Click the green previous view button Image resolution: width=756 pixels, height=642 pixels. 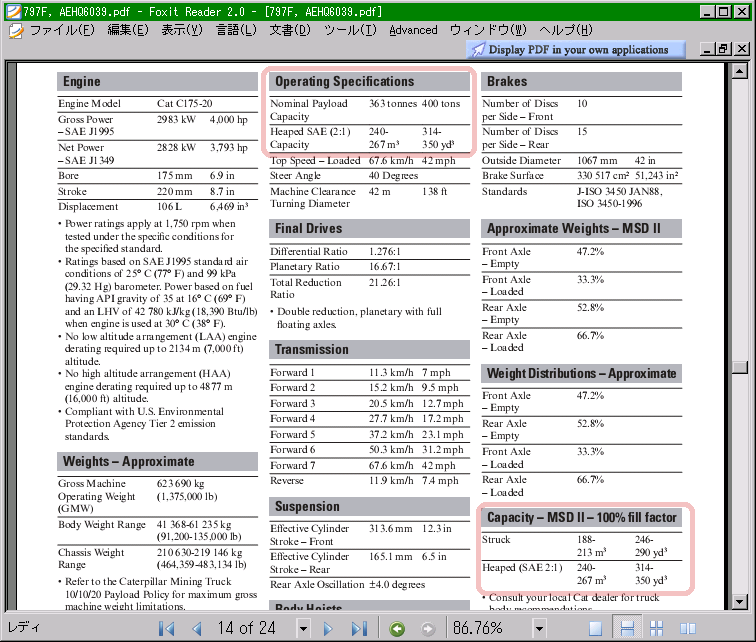[x=397, y=629]
